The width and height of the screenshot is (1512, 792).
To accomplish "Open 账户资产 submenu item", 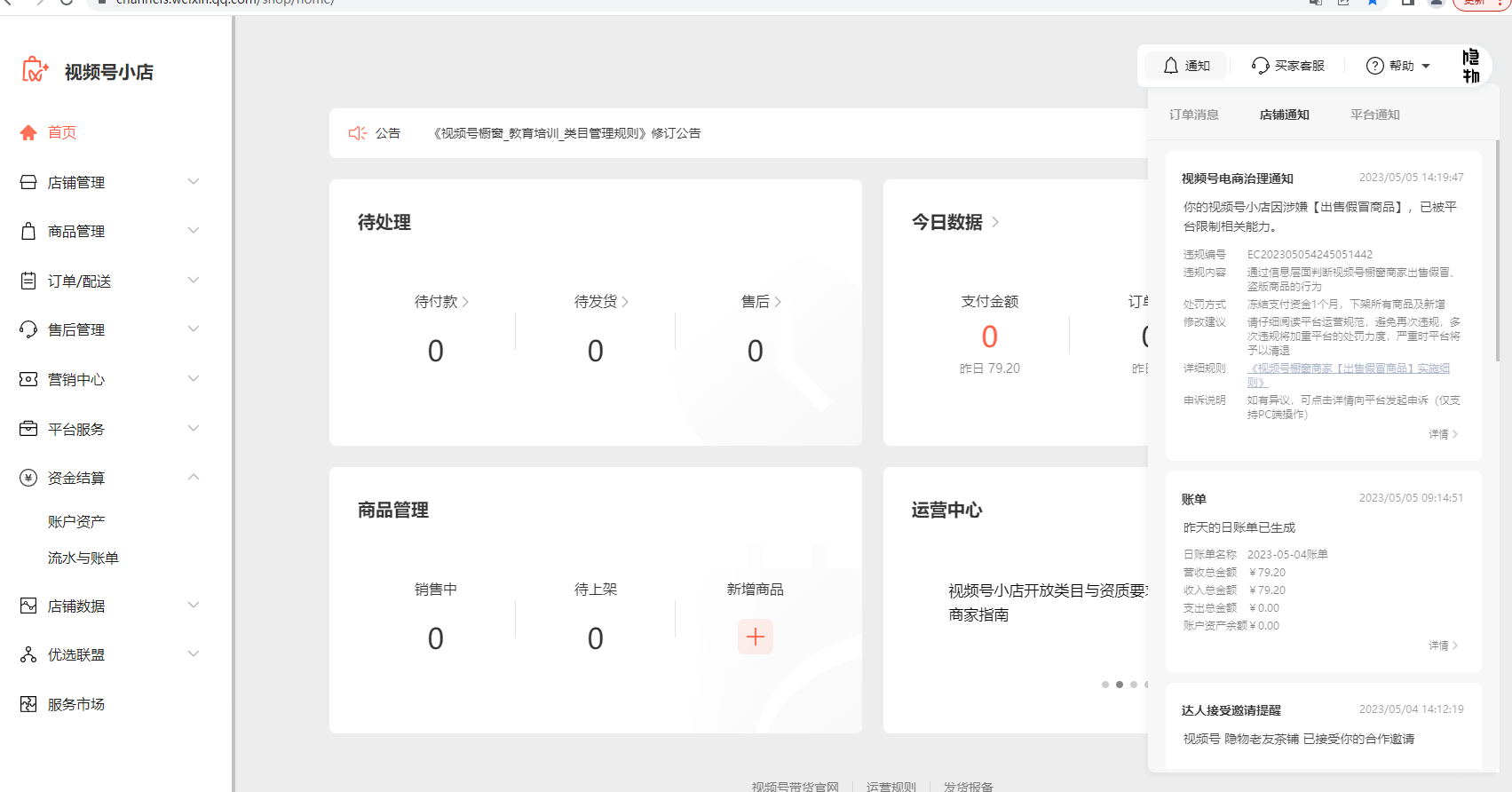I will tap(76, 521).
